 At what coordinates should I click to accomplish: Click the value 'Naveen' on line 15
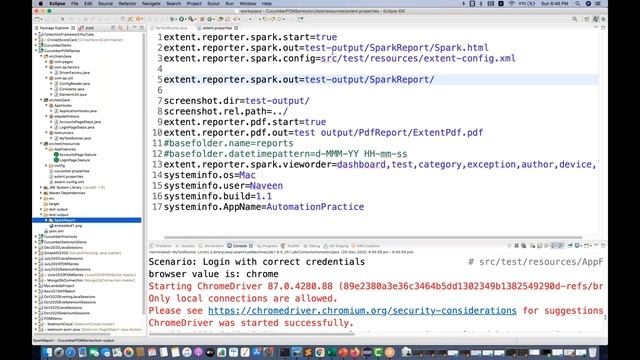(266, 186)
